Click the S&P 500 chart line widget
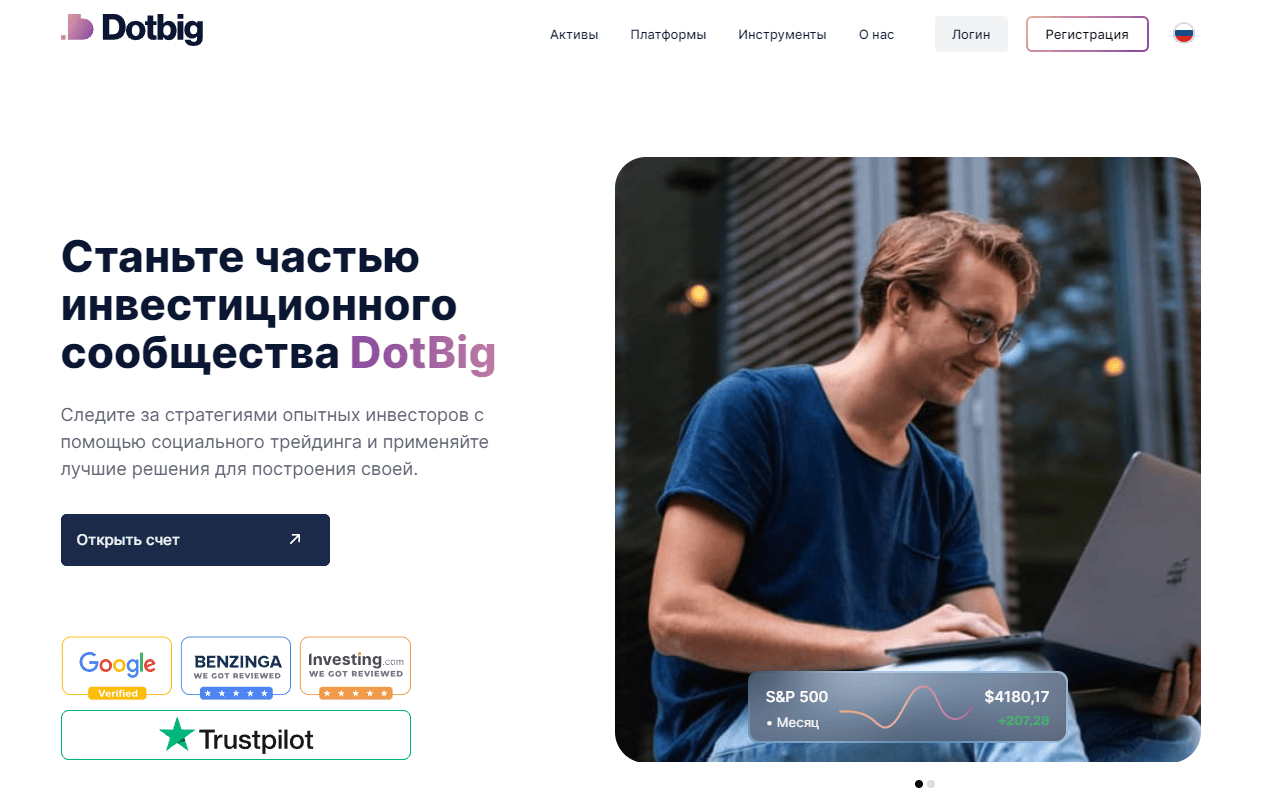Viewport: 1288px width, 793px height. (x=906, y=707)
